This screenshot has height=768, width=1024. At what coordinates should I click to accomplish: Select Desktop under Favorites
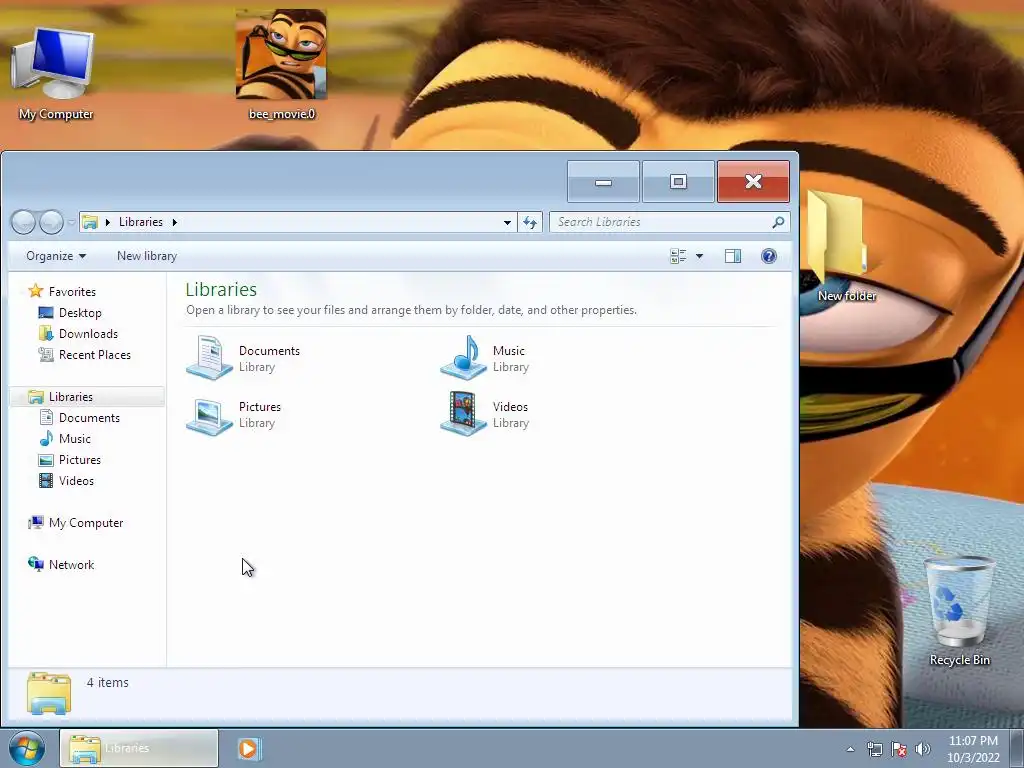point(80,313)
